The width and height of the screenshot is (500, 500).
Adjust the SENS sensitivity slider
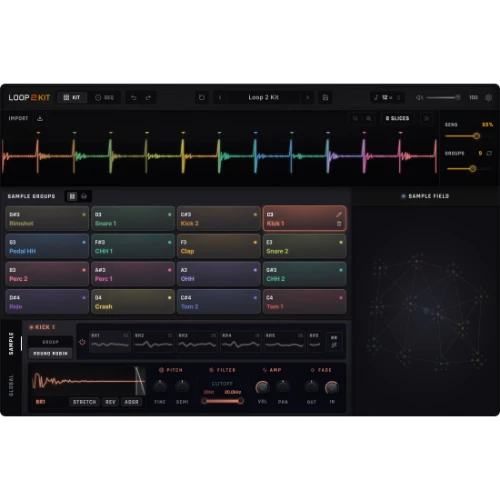[x=468, y=136]
